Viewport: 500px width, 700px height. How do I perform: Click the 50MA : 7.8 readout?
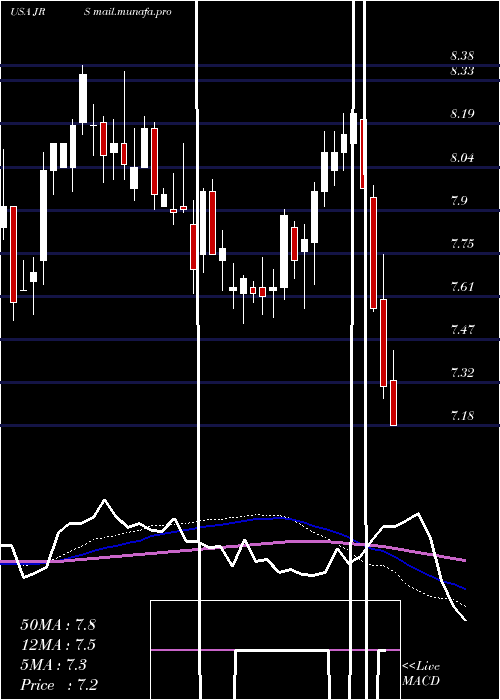point(58,625)
